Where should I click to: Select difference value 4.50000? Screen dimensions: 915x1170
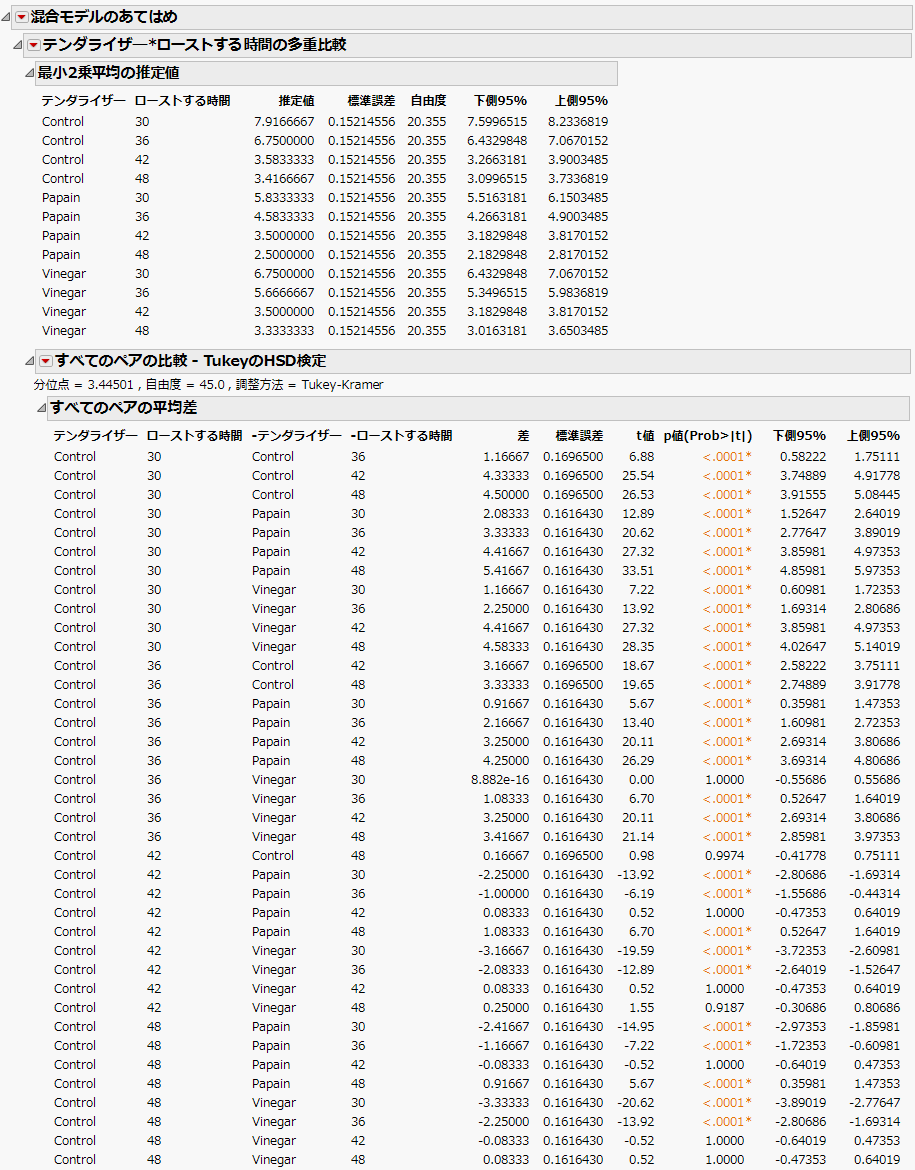[506, 495]
